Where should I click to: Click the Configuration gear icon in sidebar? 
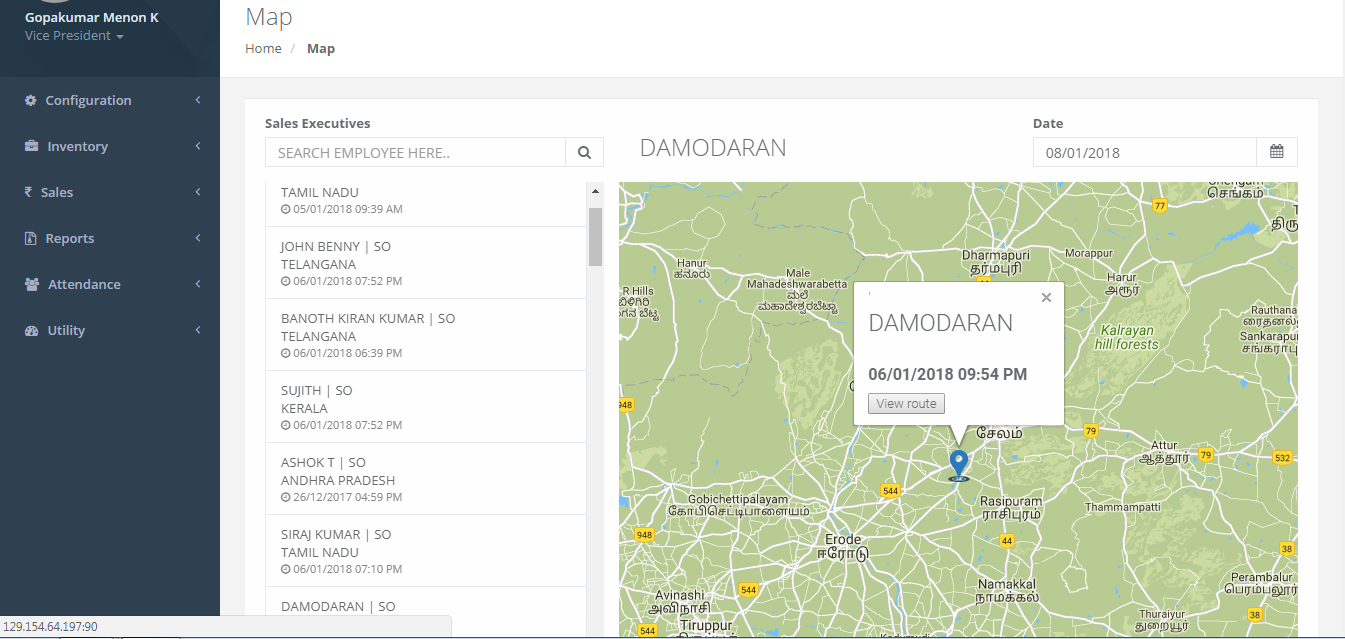tap(31, 100)
